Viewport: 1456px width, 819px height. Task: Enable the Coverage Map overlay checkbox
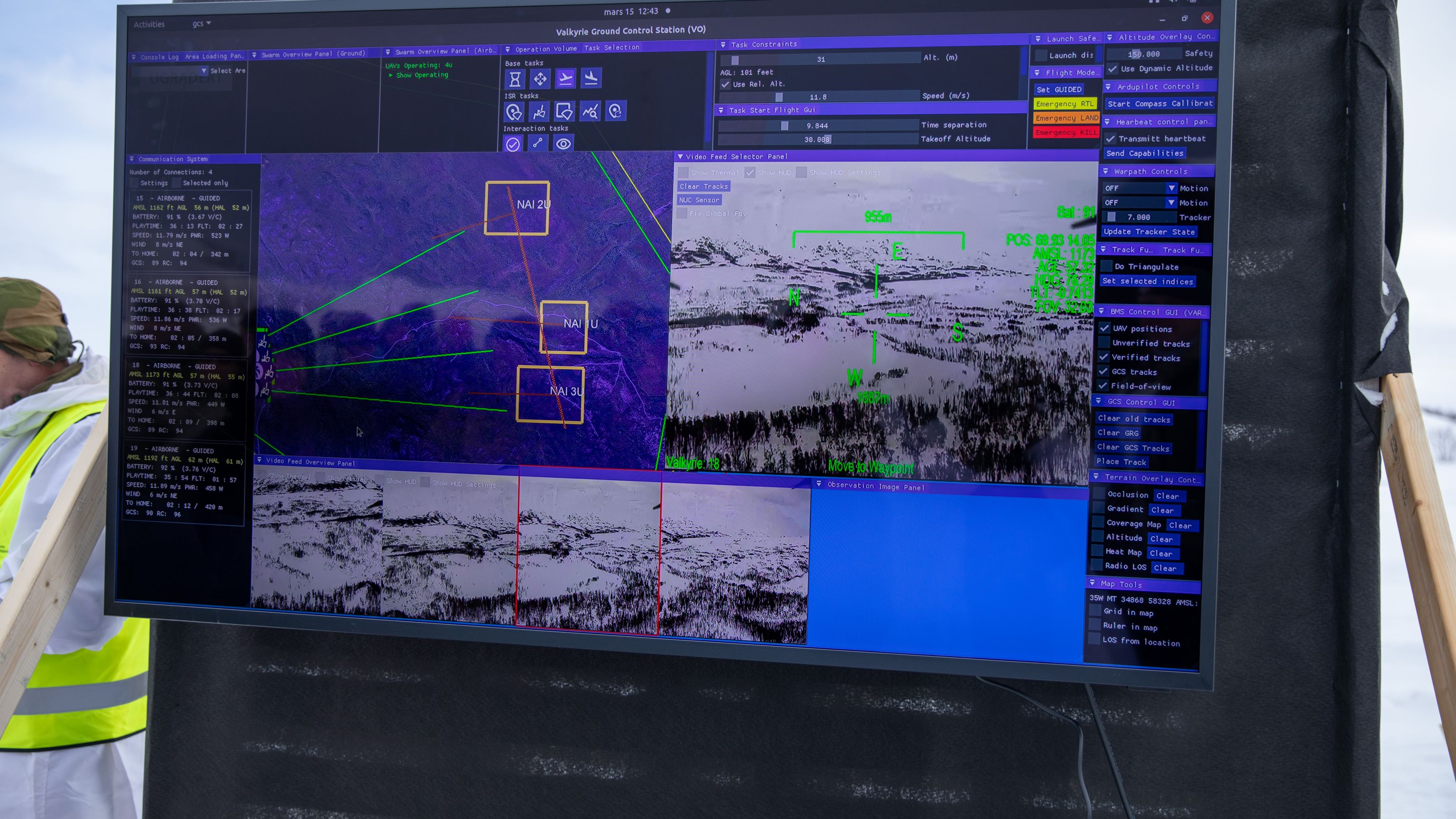[1098, 522]
